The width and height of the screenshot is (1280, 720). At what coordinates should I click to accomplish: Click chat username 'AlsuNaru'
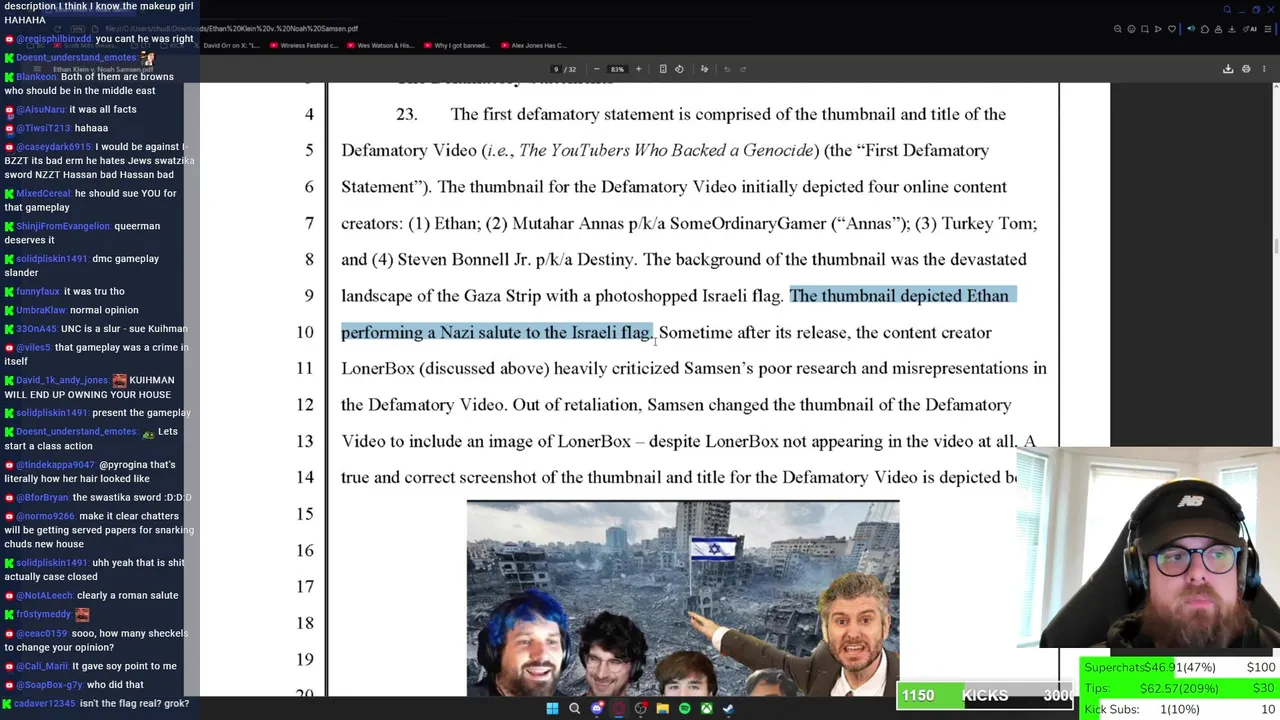(40, 110)
